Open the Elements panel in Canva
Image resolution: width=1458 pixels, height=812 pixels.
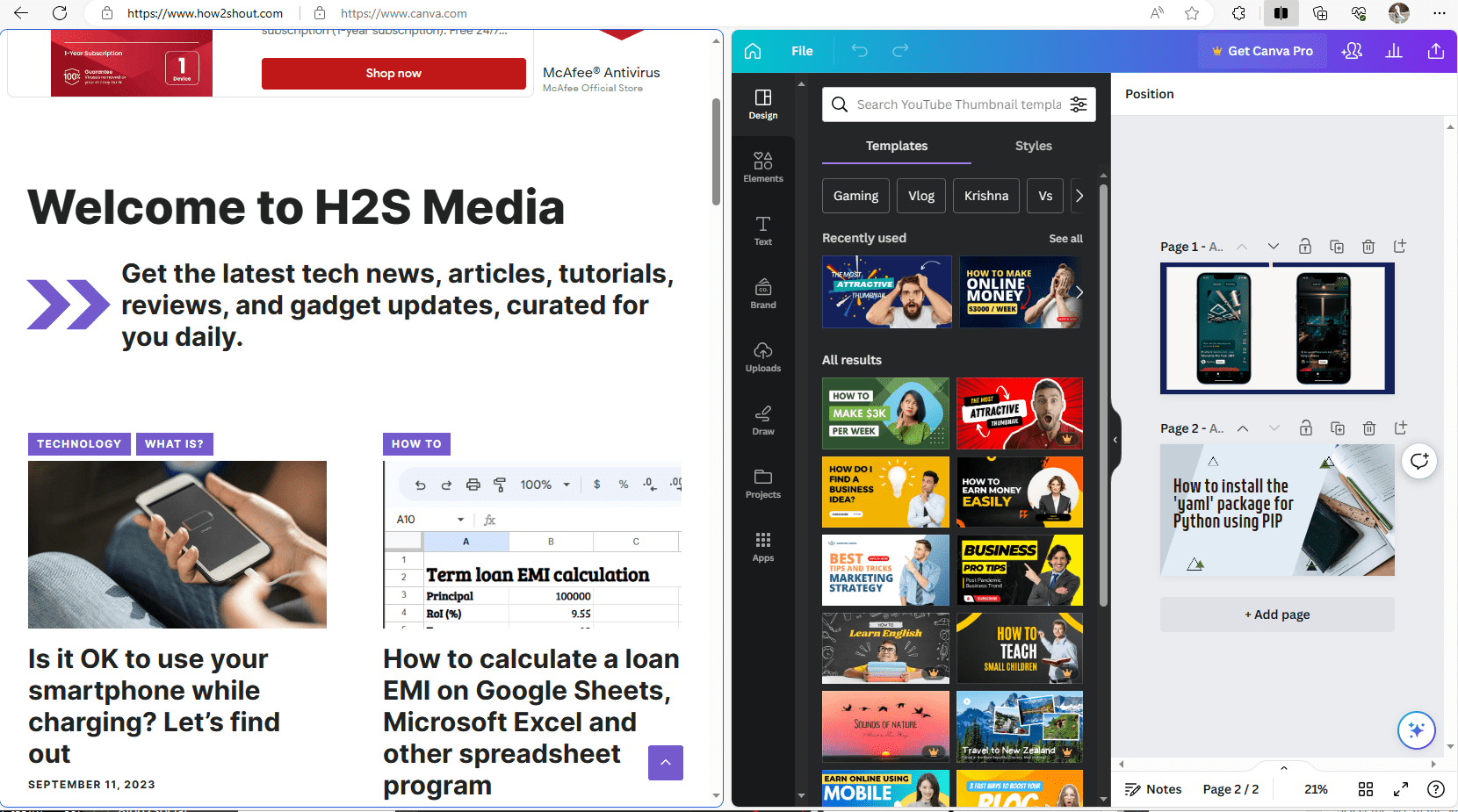[762, 167]
